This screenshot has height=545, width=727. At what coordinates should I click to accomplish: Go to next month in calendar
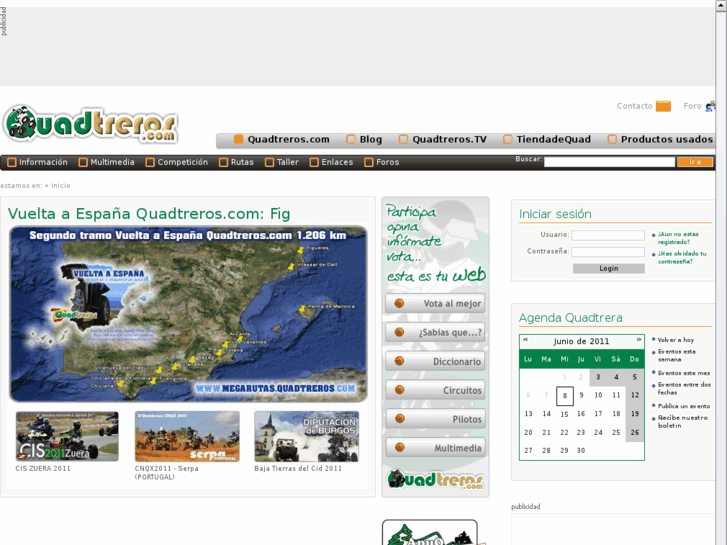pos(639,340)
